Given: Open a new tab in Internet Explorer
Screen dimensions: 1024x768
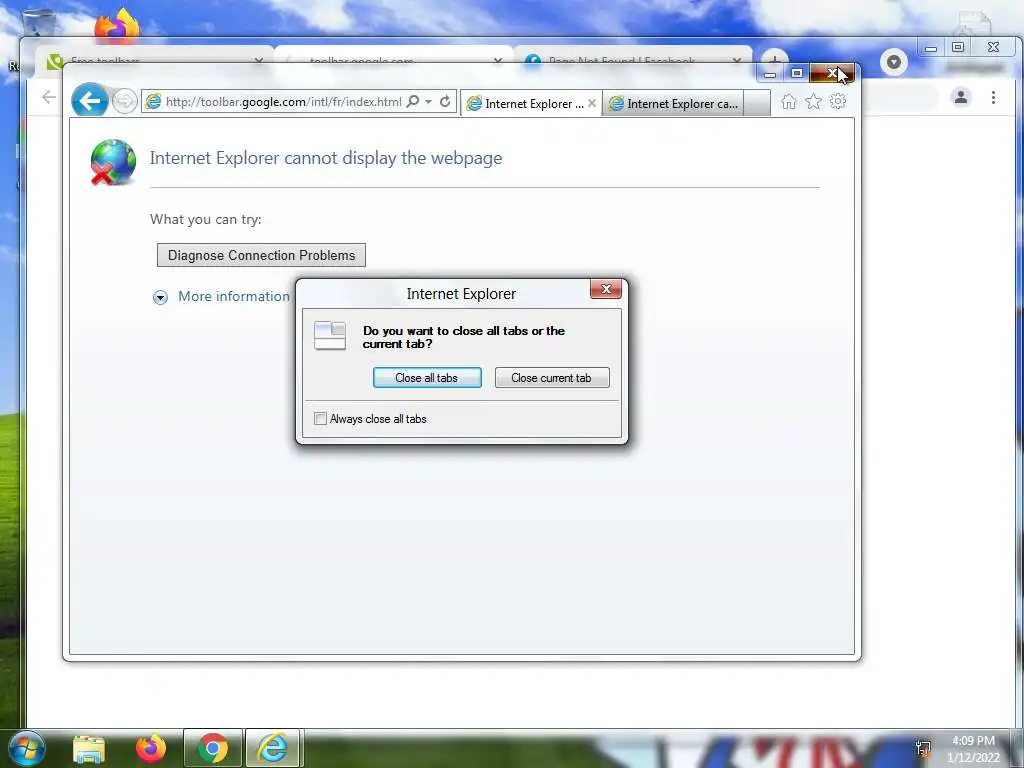Looking at the screenshot, I should point(757,103).
